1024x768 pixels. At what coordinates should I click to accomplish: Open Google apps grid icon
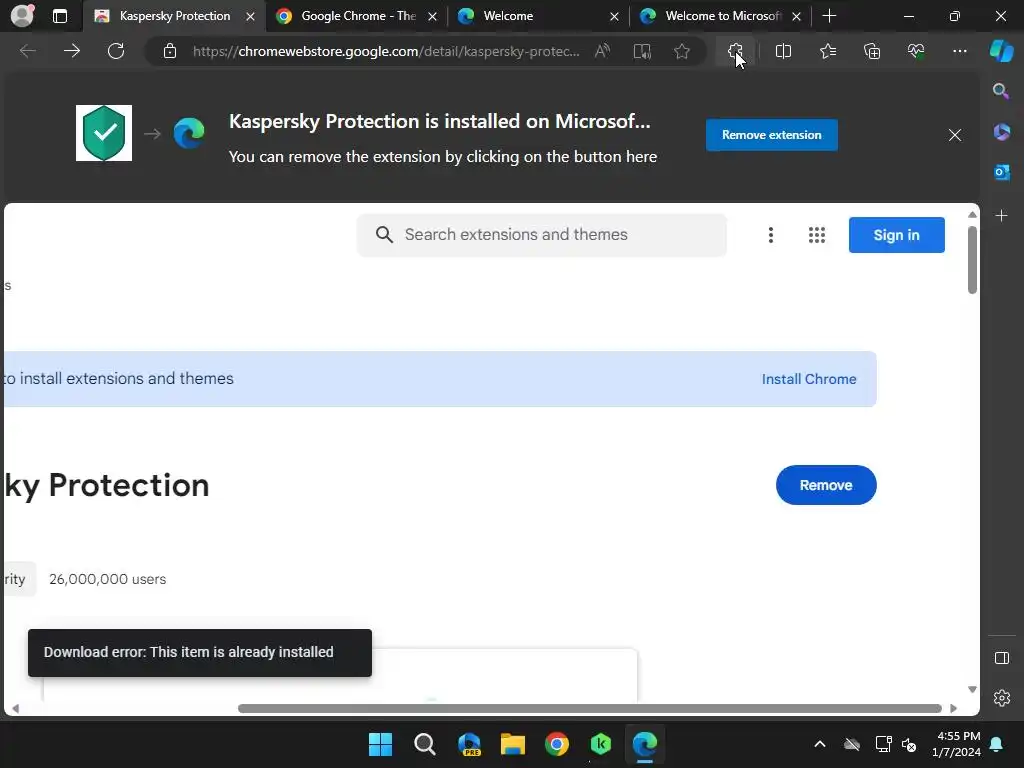click(x=816, y=235)
